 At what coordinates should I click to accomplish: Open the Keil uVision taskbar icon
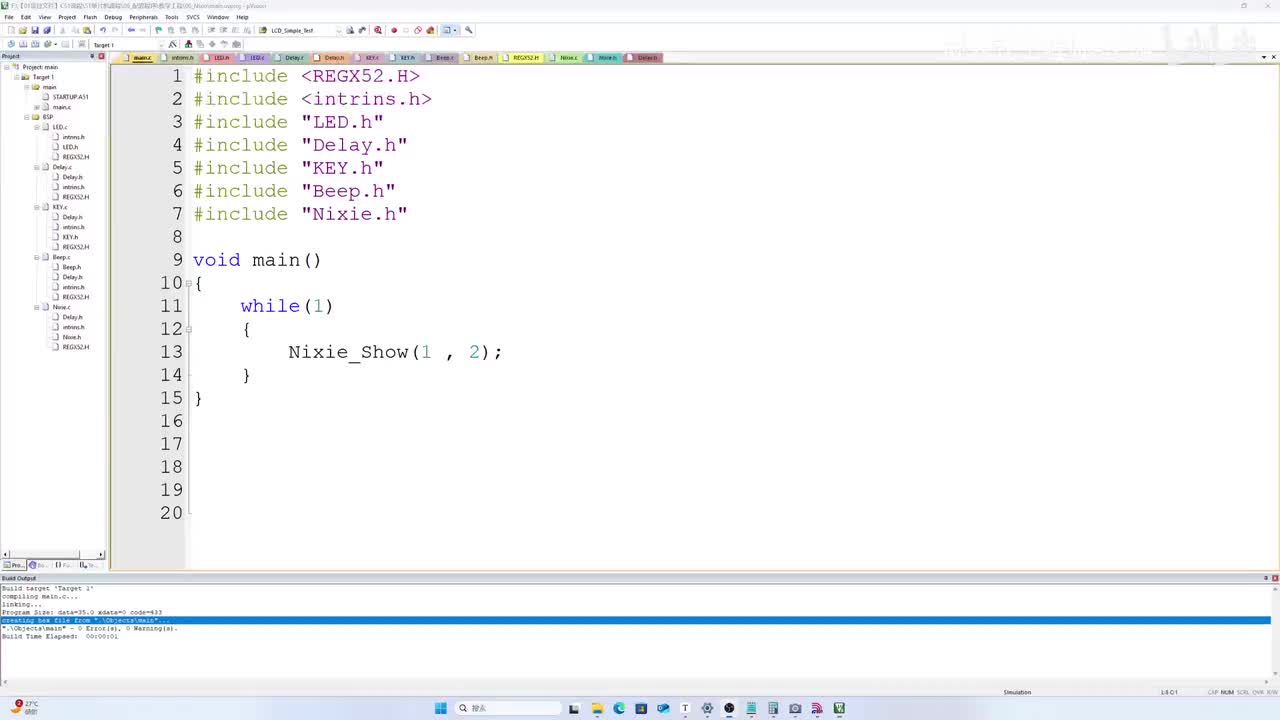(839, 708)
